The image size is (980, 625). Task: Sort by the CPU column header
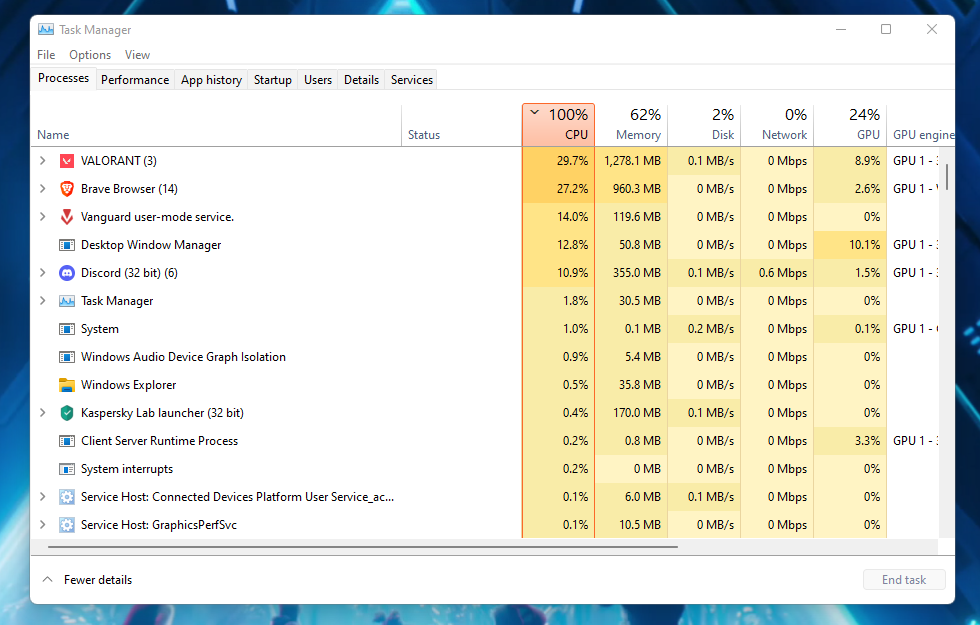coord(558,125)
